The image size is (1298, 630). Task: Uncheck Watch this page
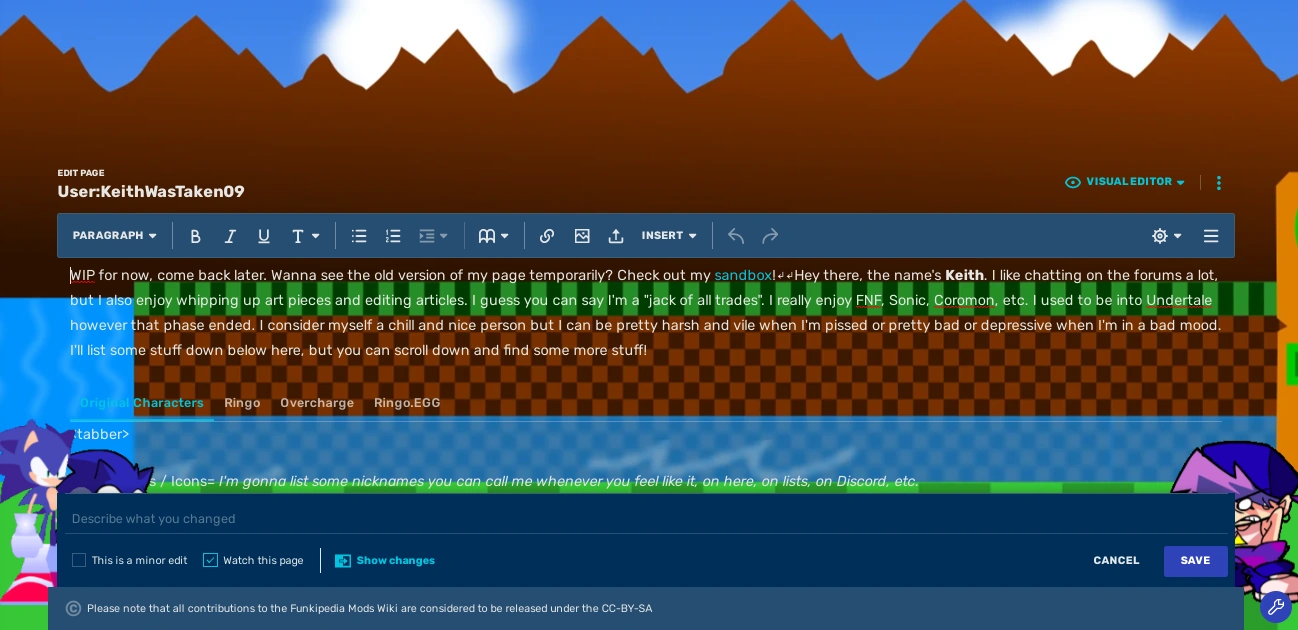pos(210,560)
